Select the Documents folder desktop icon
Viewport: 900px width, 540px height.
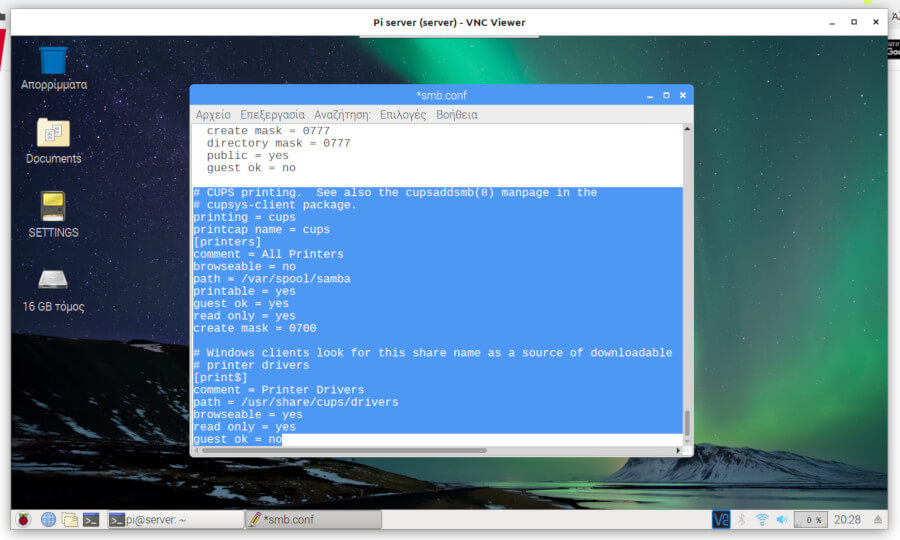click(53, 141)
